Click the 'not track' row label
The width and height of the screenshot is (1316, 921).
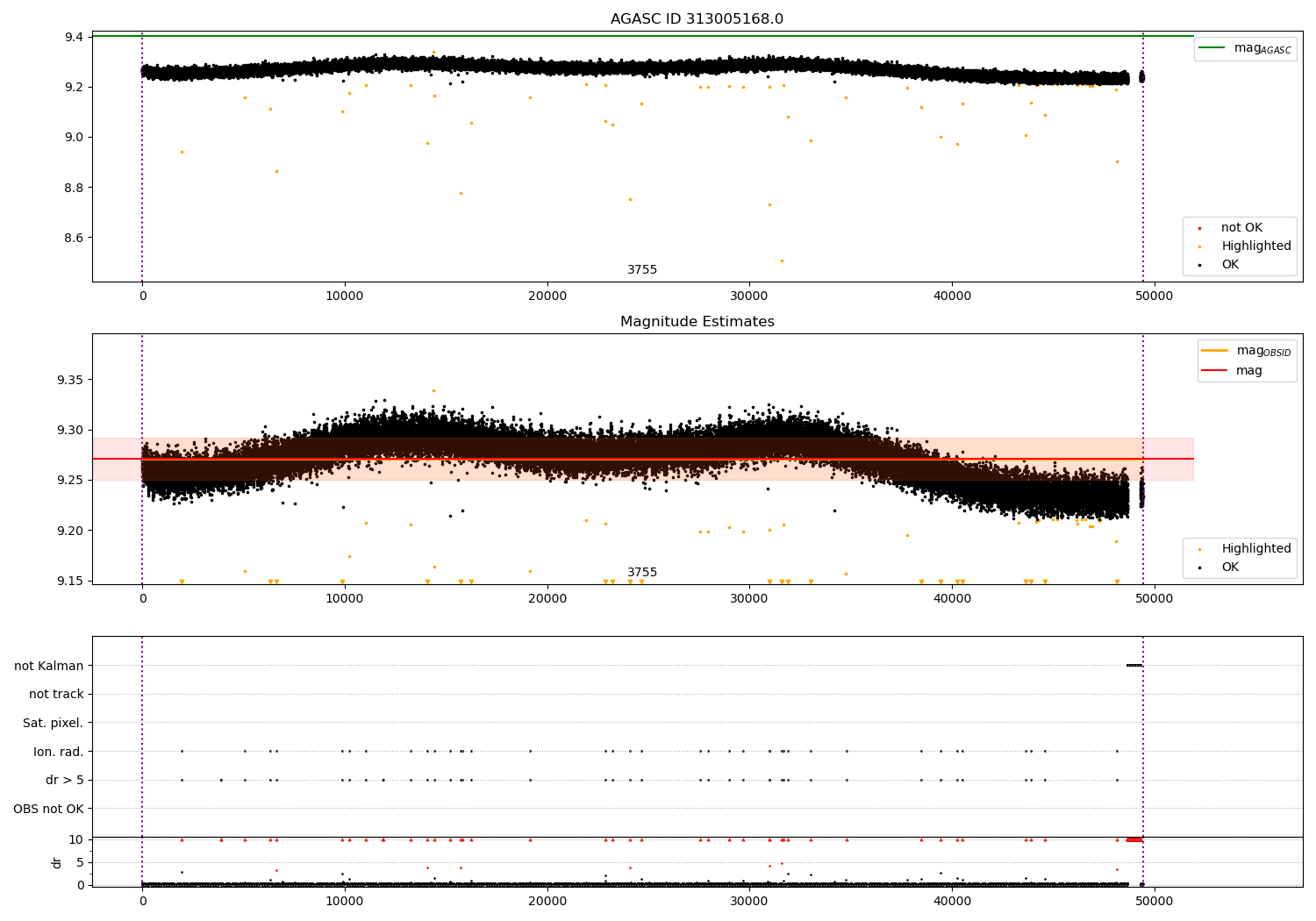[x=56, y=694]
